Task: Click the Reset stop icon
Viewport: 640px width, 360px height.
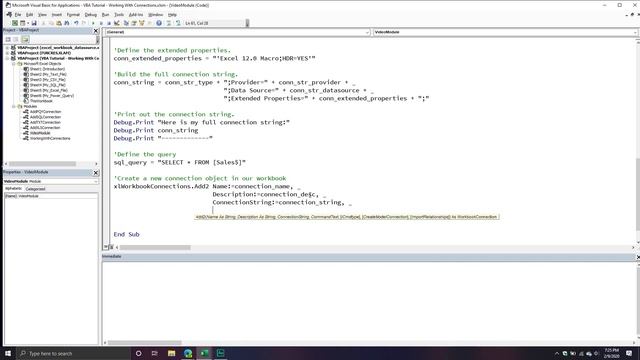Action: [109, 23]
